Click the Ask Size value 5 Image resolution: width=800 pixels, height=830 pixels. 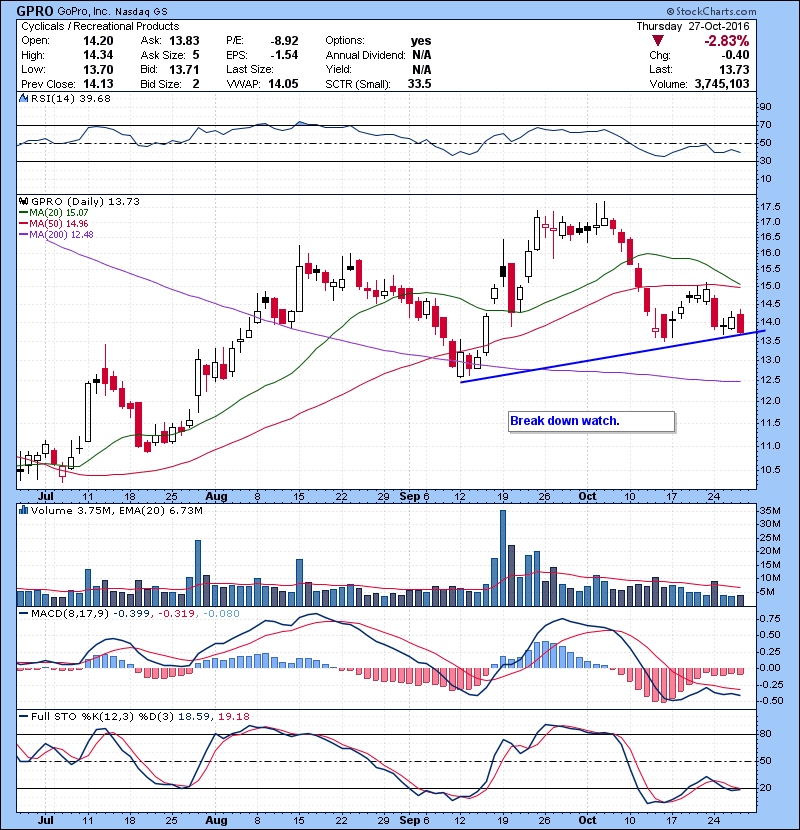(196, 55)
